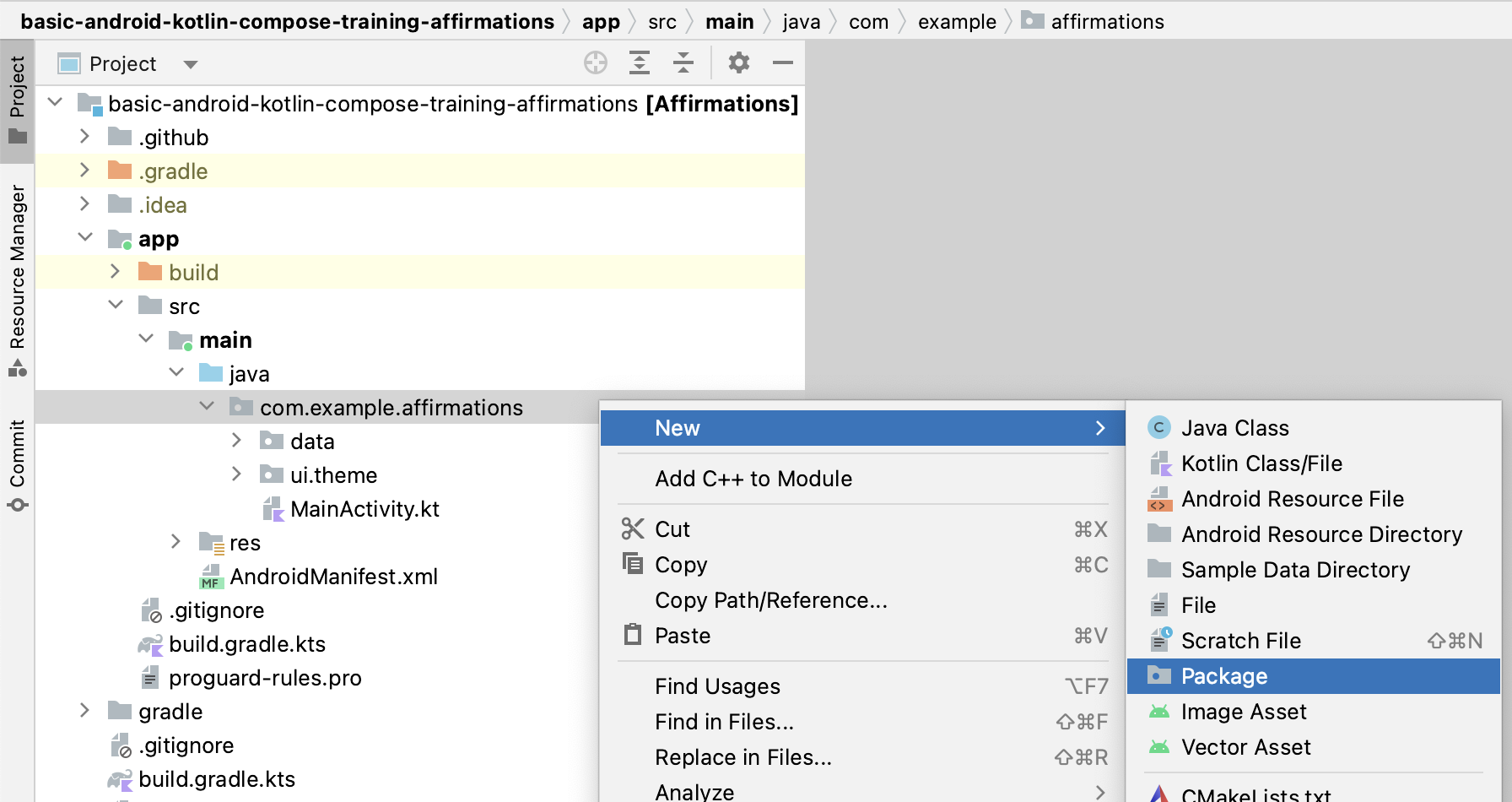Click the Collapse All toolbar icon
The width and height of the screenshot is (1512, 802).
click(683, 63)
